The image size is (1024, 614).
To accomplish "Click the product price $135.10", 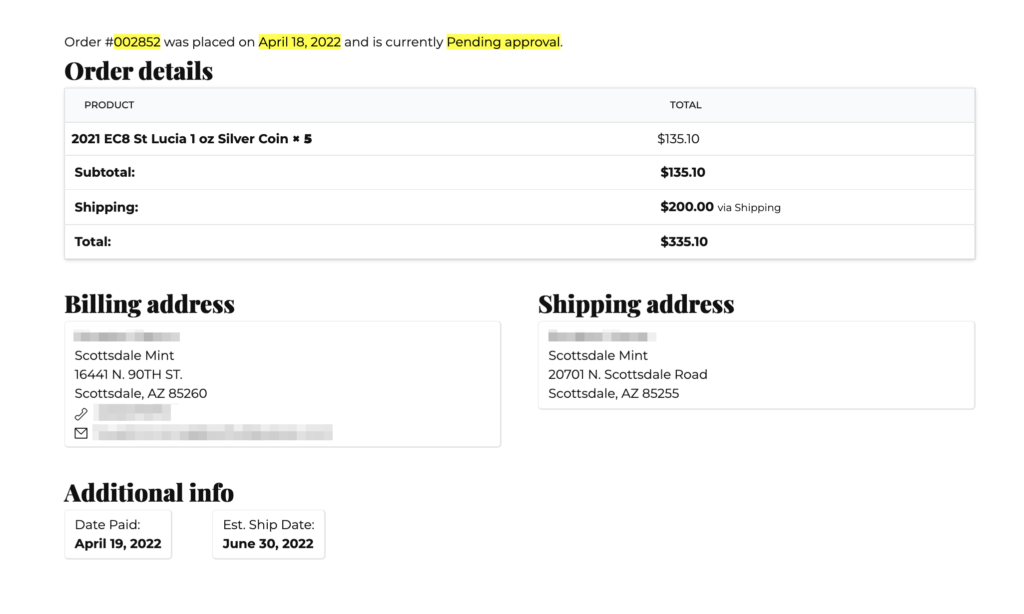I will point(679,138).
